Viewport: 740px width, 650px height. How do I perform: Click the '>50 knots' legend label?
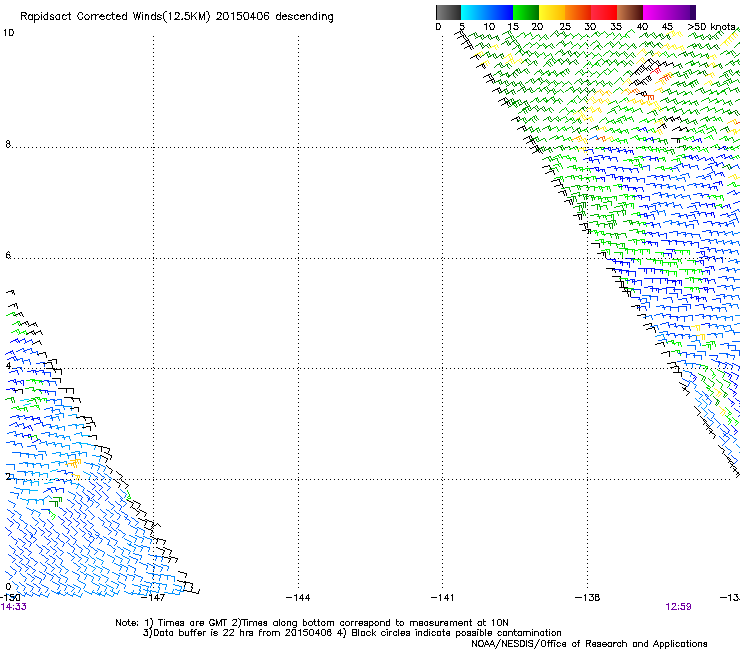pyautogui.click(x=712, y=27)
